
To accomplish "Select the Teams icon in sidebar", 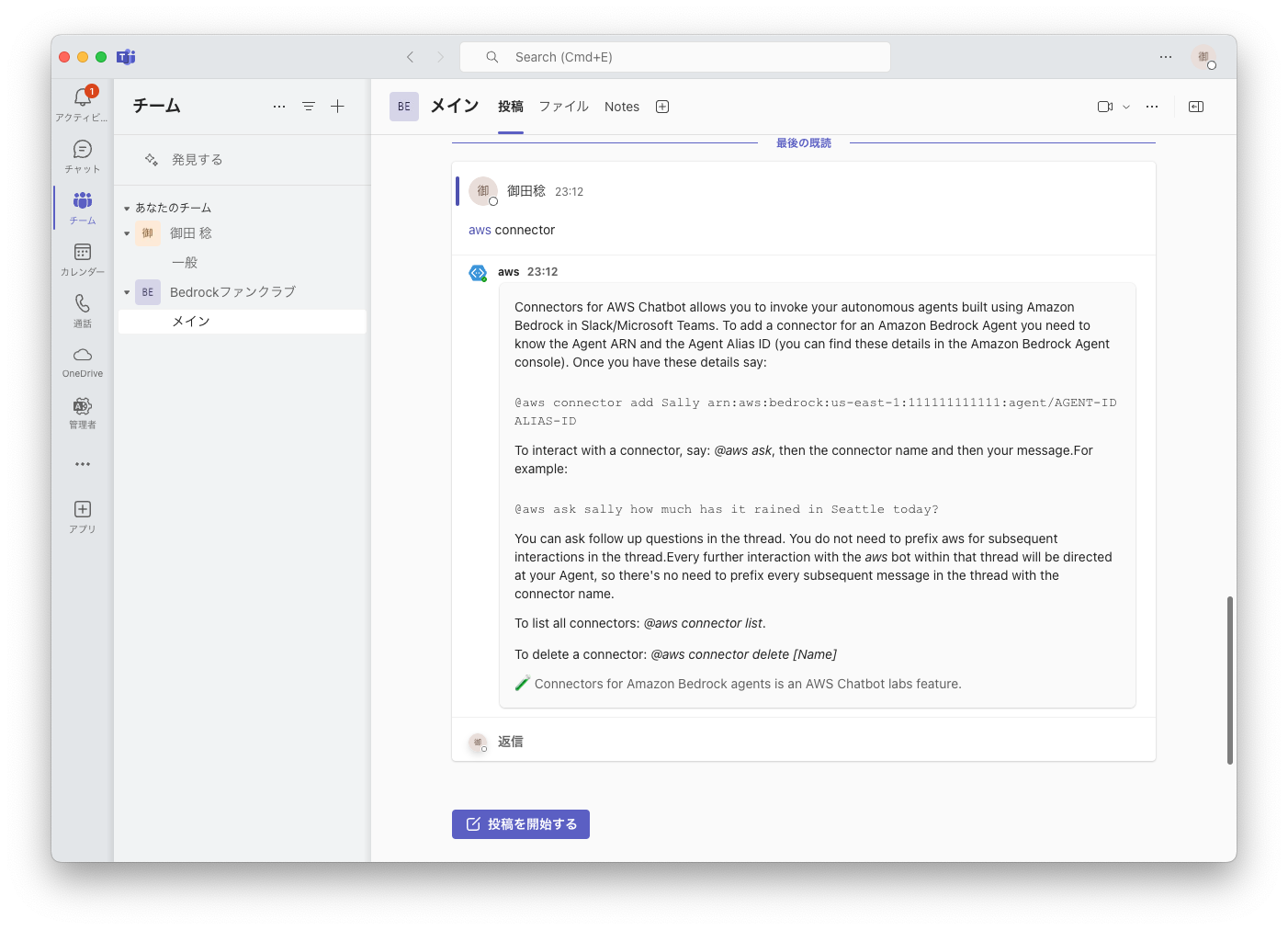I will [x=82, y=207].
